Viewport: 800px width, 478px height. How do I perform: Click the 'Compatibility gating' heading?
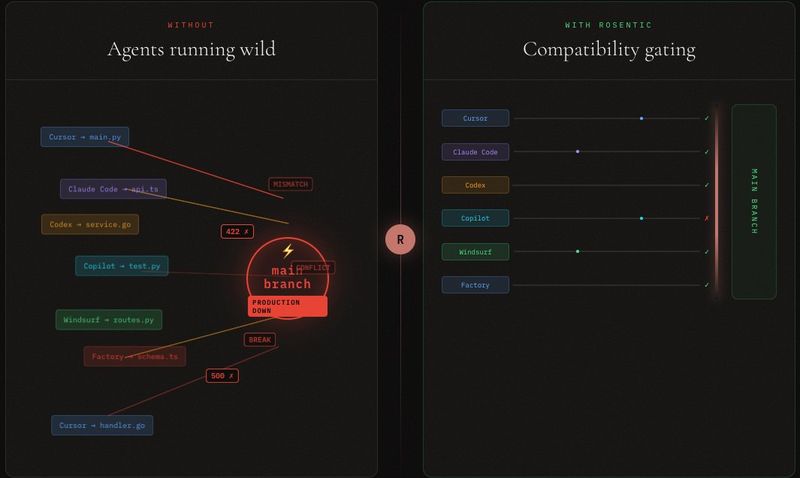coord(609,50)
